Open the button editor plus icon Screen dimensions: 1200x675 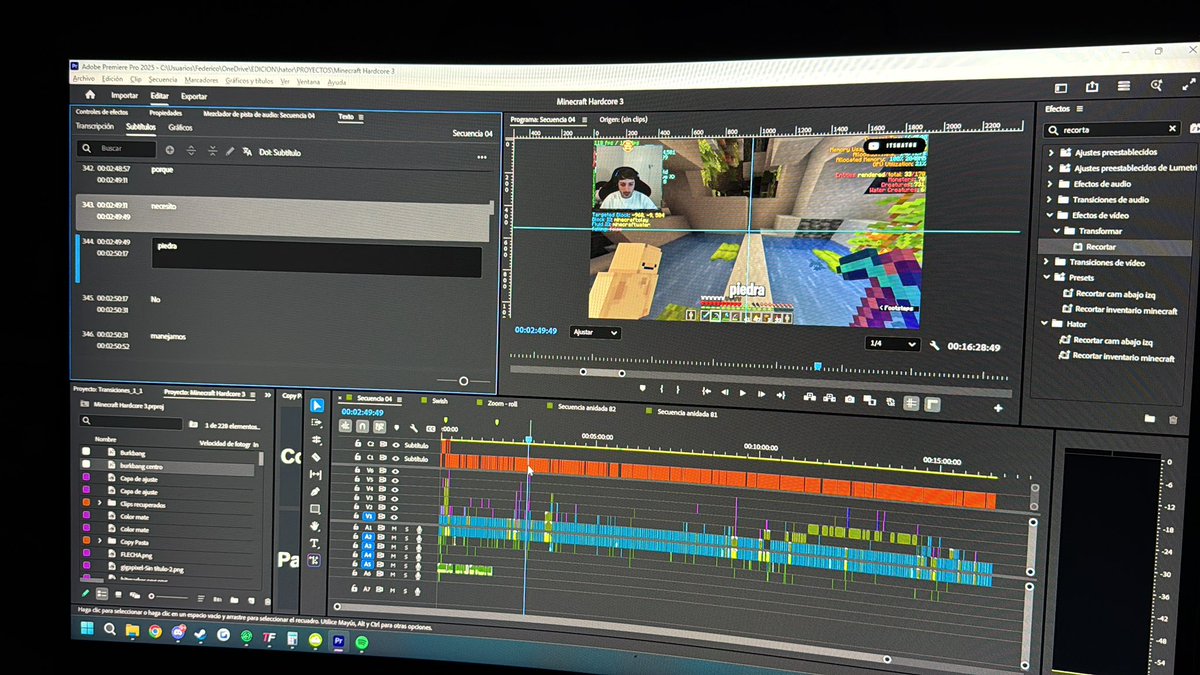998,408
